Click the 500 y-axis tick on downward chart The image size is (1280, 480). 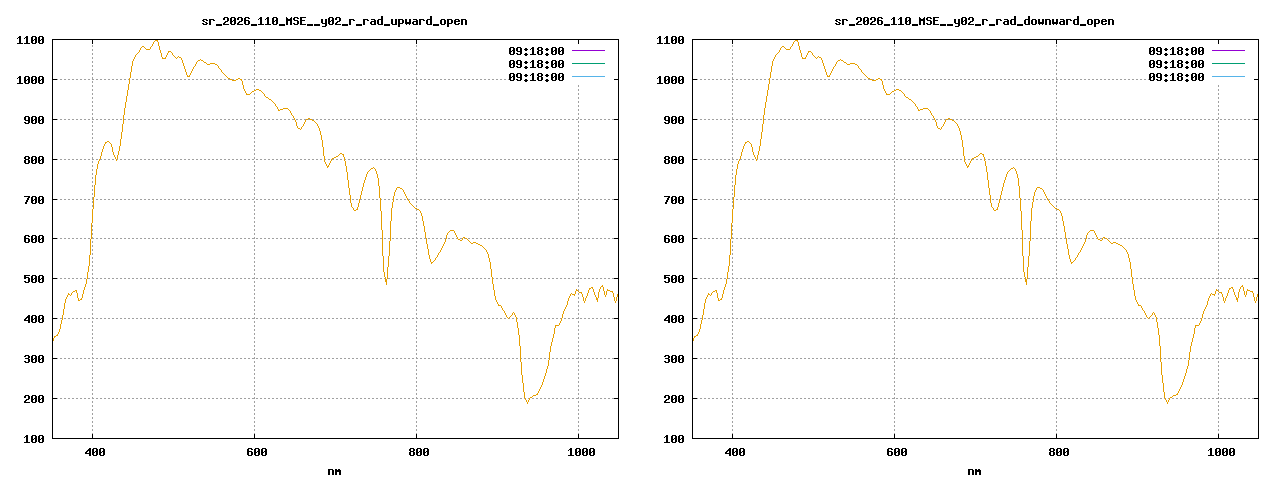tap(673, 279)
